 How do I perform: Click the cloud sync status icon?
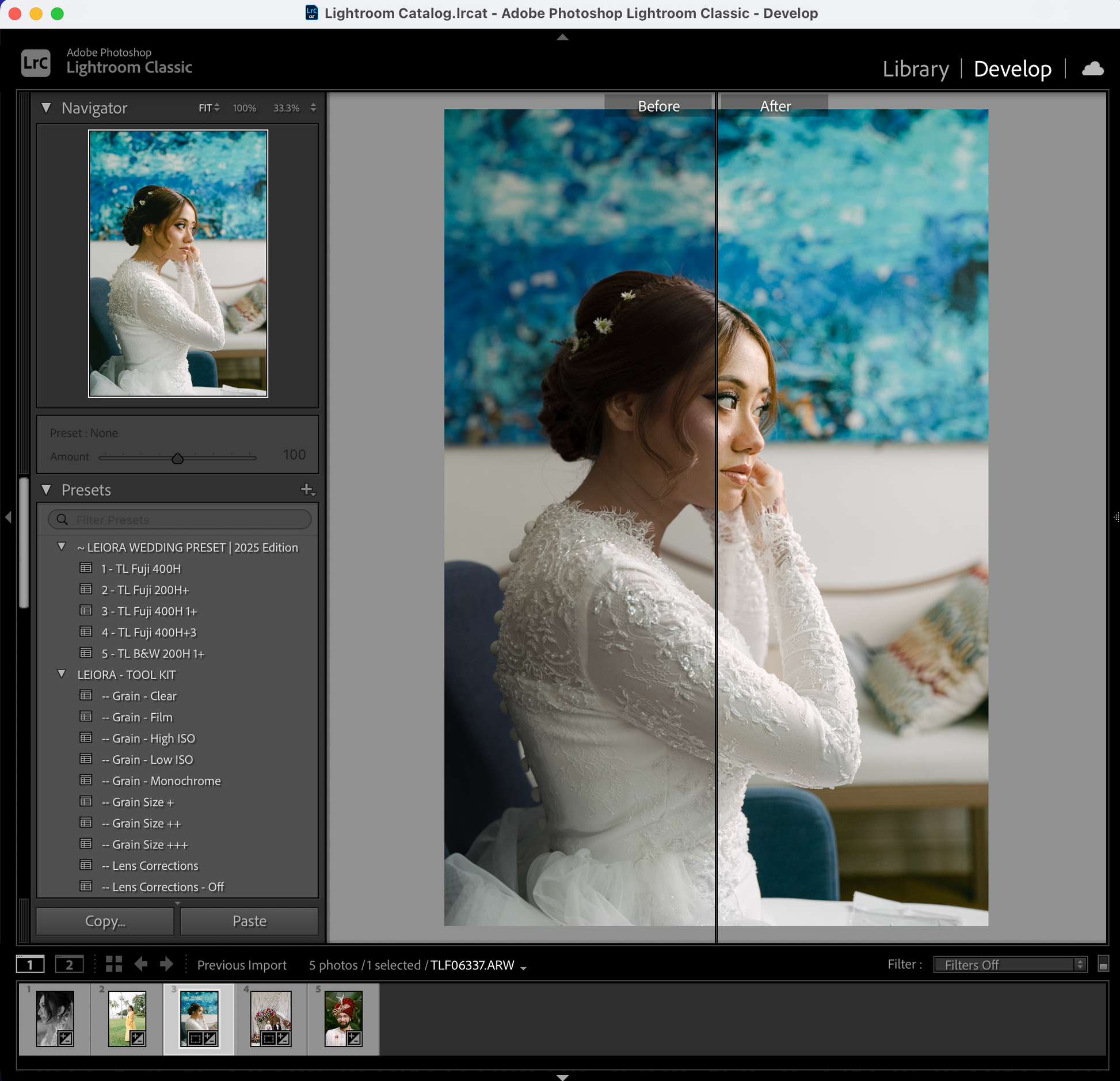coord(1092,69)
